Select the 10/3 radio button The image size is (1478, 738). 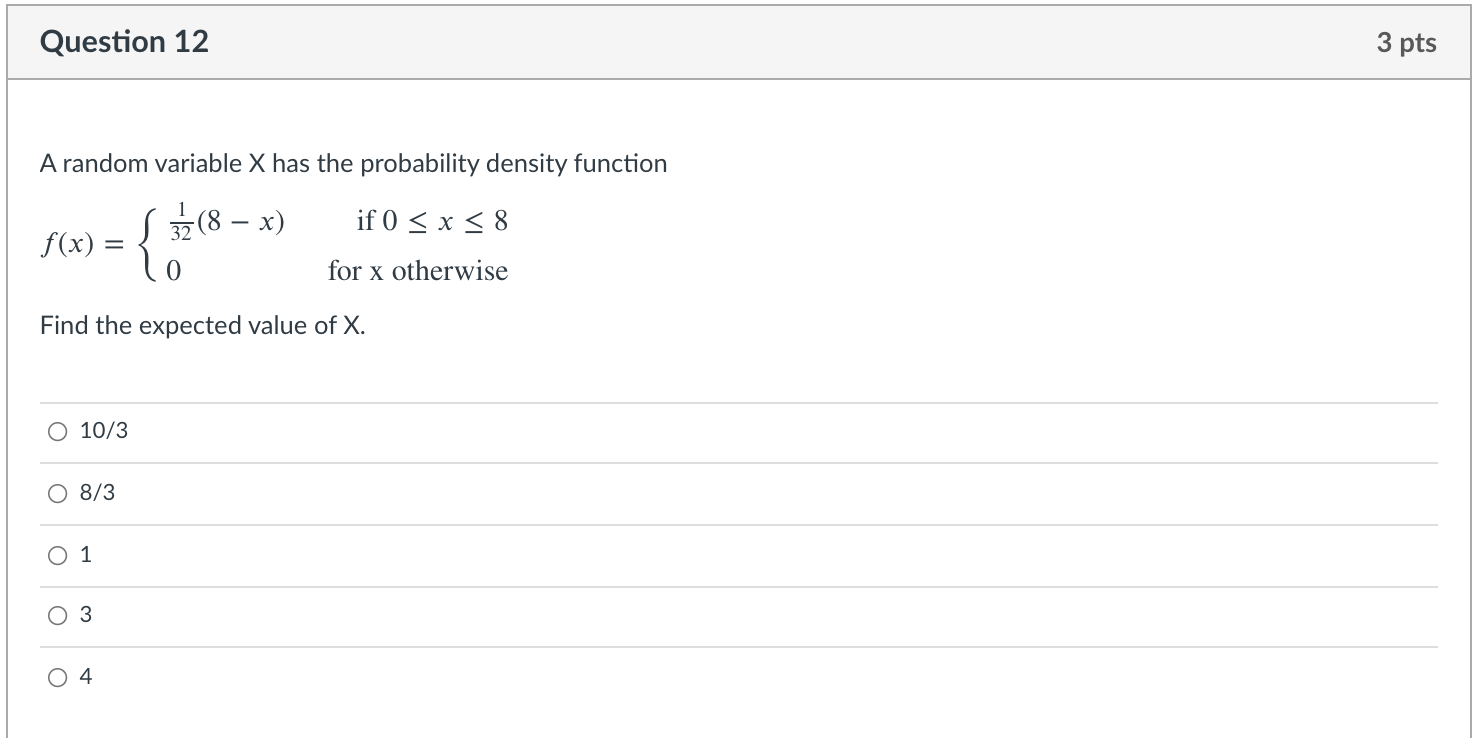coord(57,432)
